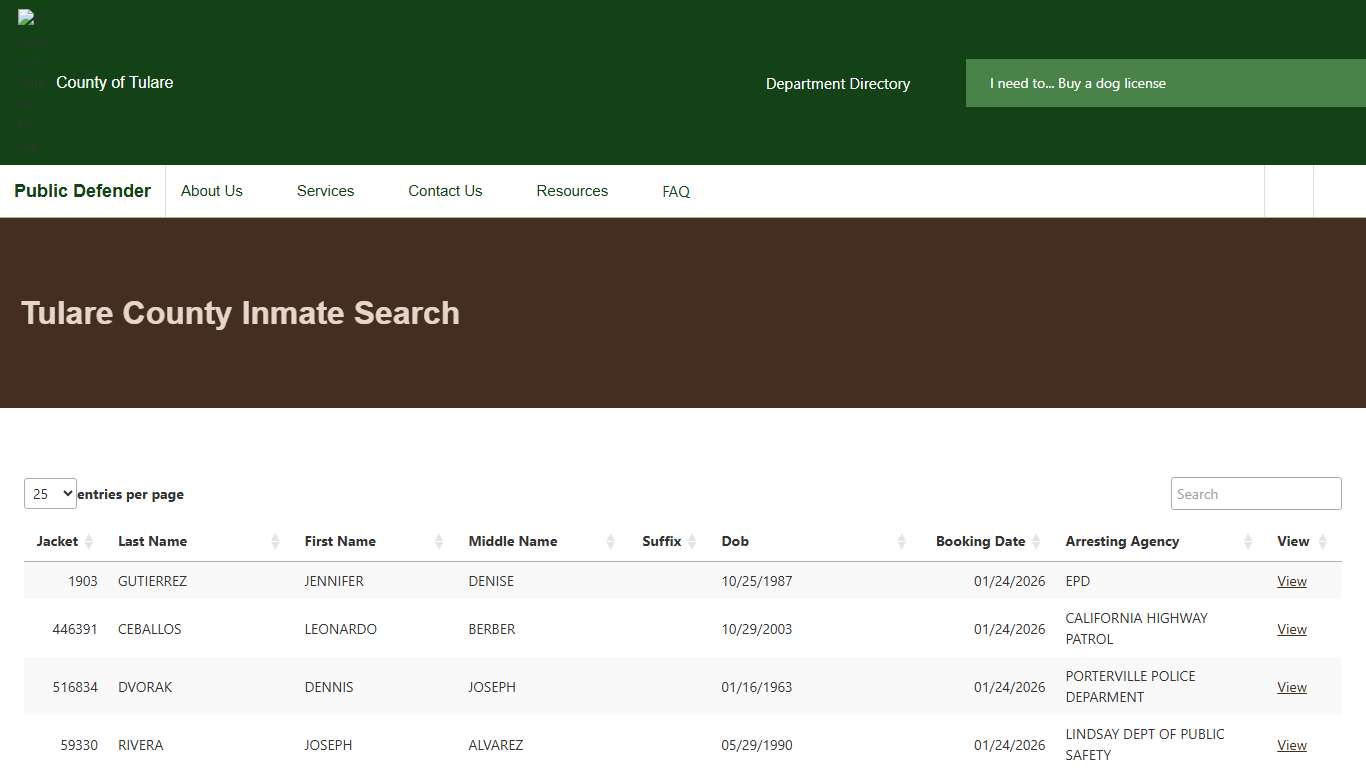Select FAQ from the navigation bar
The width and height of the screenshot is (1366, 768).
click(x=676, y=191)
